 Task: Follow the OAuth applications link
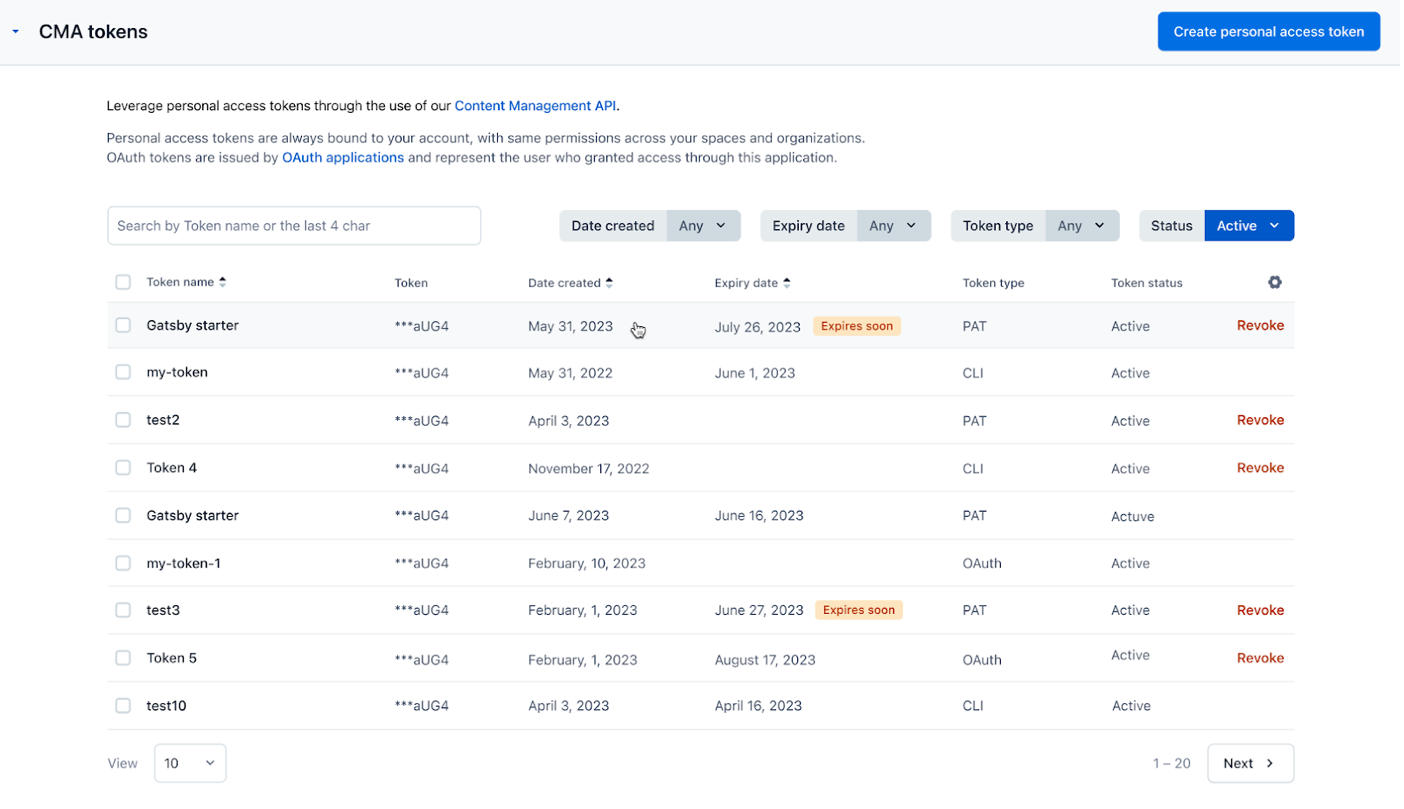coord(343,158)
